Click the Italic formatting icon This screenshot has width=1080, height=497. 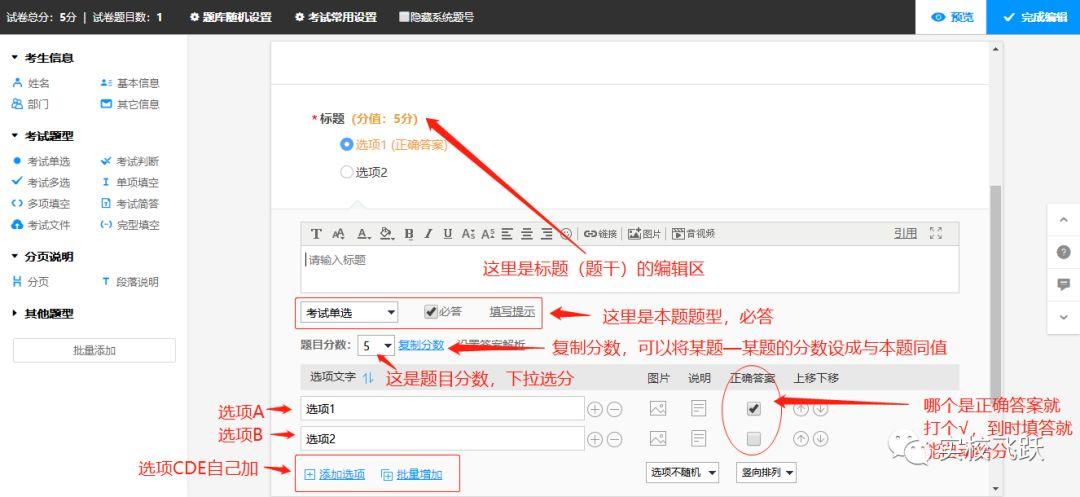coord(428,234)
